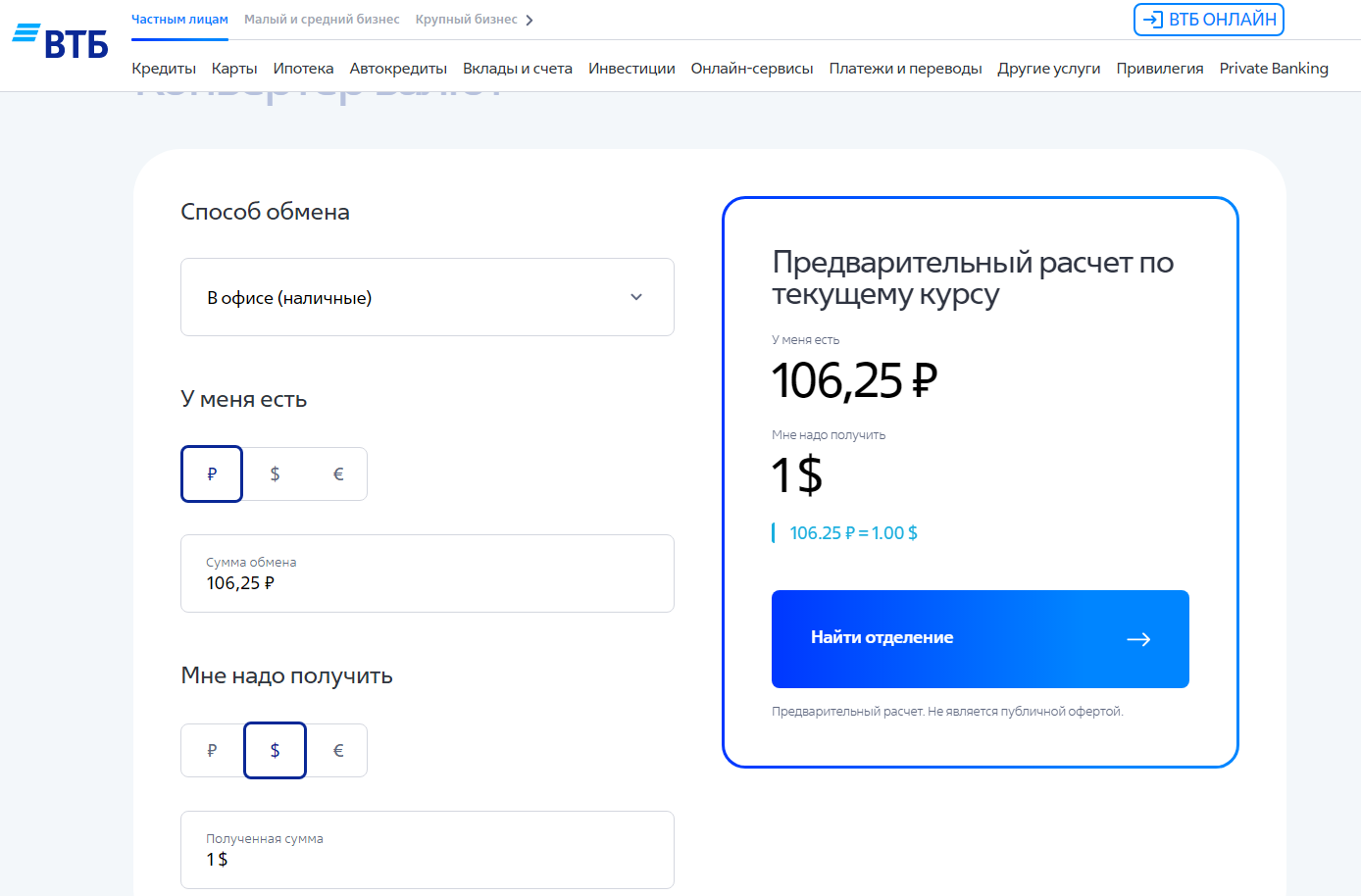Open the Ипотека menu item
The width and height of the screenshot is (1361, 896).
(303, 69)
